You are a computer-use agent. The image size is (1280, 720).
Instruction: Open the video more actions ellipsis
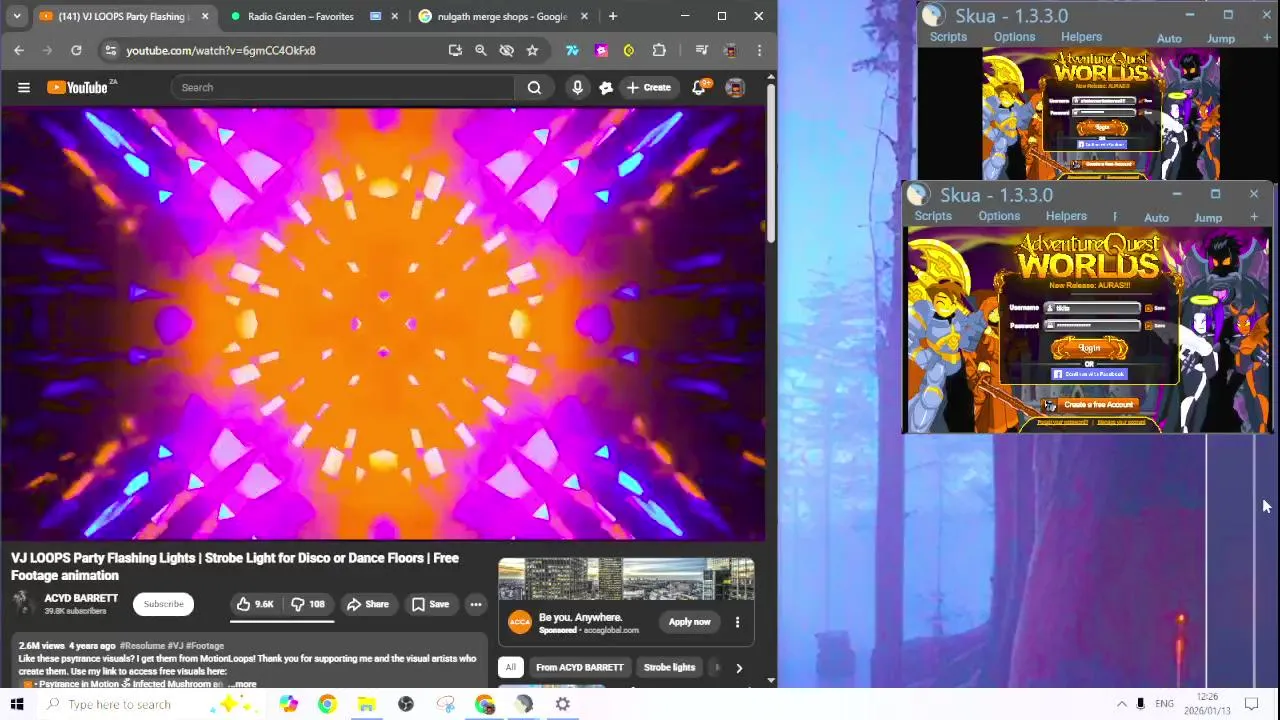(476, 604)
